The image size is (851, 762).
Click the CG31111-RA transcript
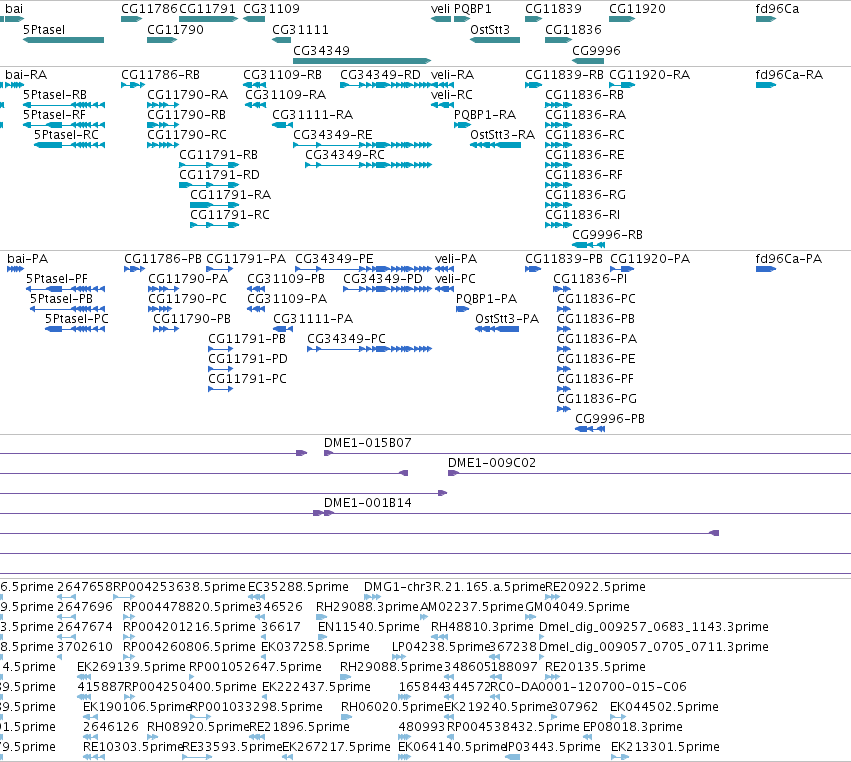[282, 125]
